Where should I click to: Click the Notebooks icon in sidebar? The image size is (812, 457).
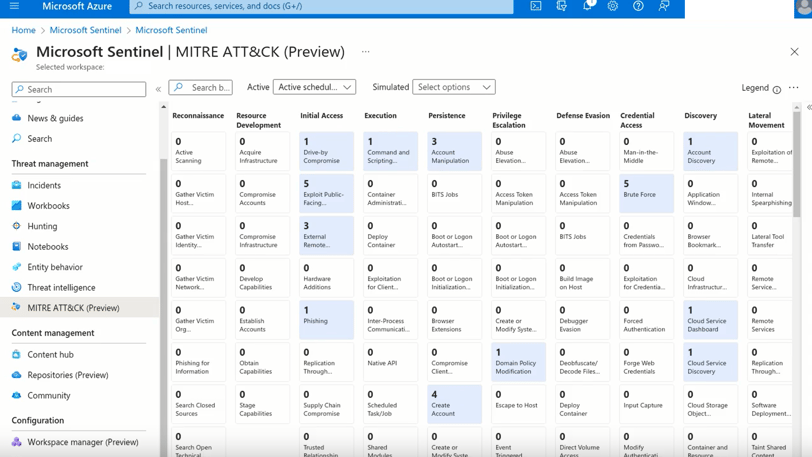(x=17, y=246)
